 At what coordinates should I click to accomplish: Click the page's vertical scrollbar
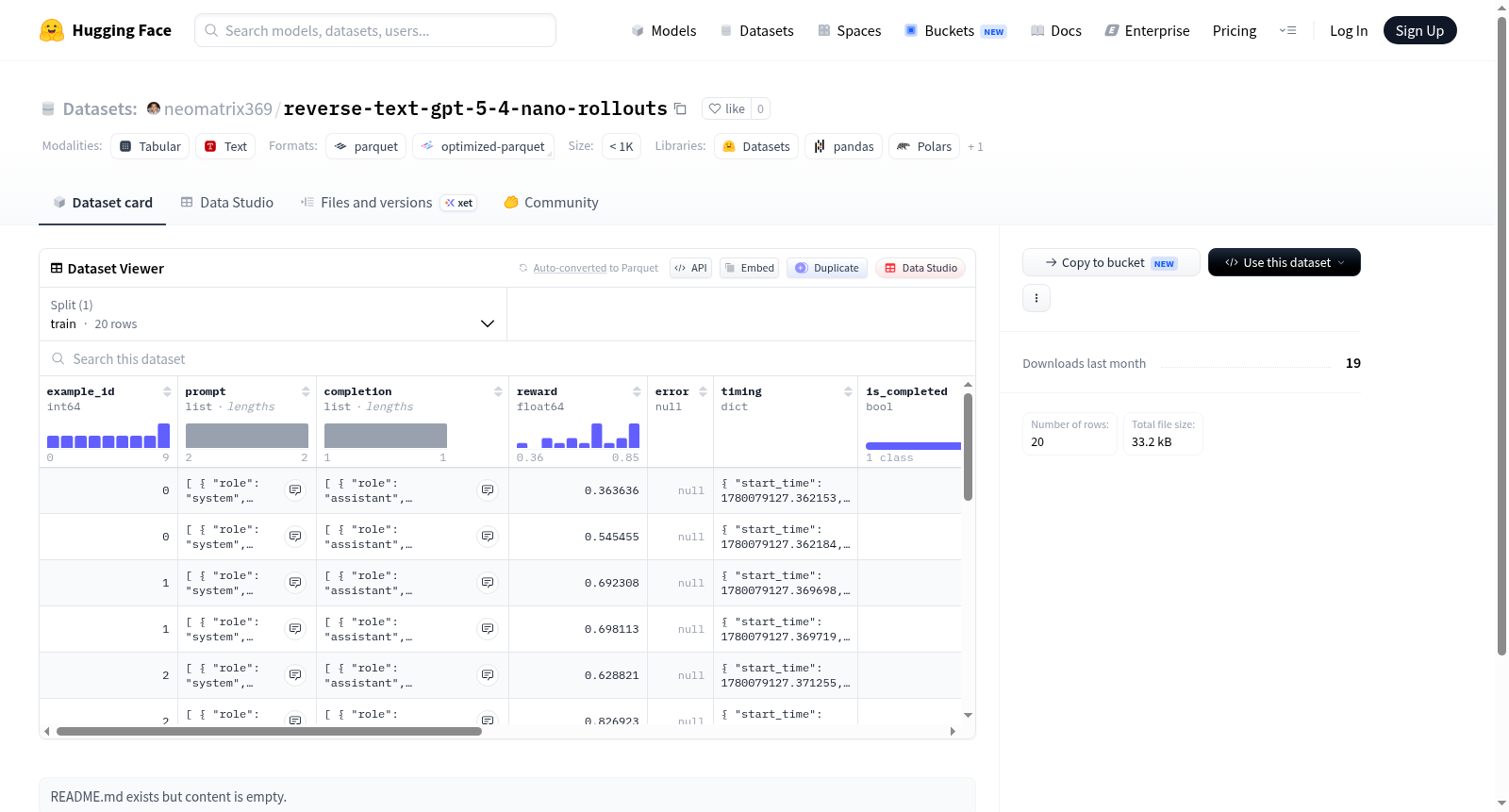1502,335
